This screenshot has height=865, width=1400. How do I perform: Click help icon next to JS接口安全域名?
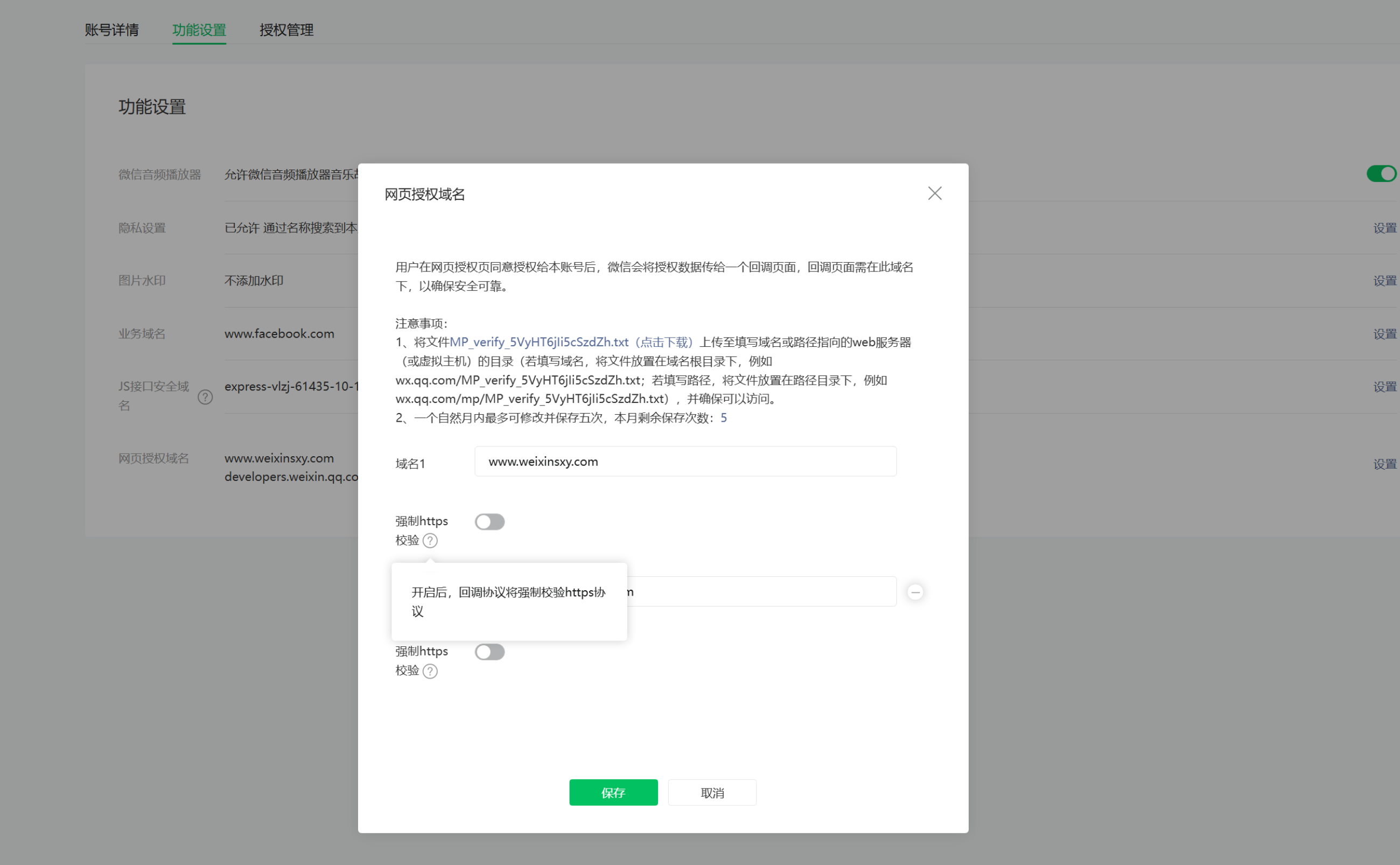point(205,397)
